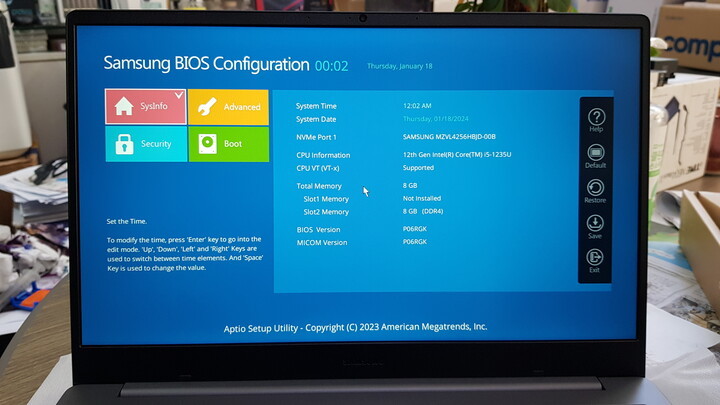This screenshot has width=720, height=405.
Task: Click the Set the Time help heading
Action: (127, 221)
